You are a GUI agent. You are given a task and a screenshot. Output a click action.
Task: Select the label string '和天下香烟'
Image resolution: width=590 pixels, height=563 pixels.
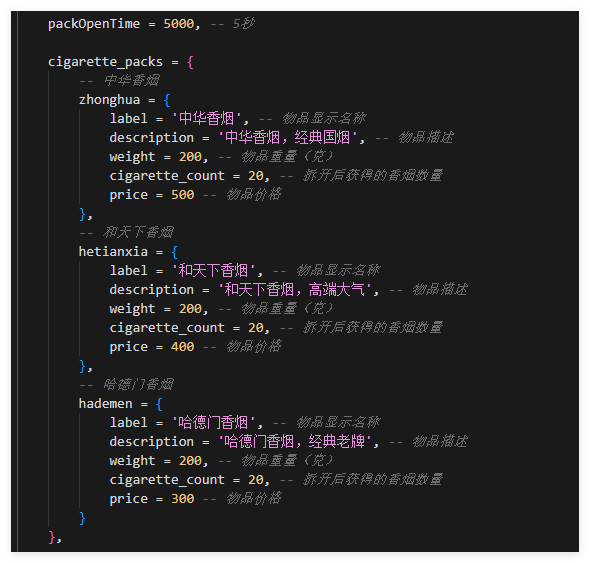(x=213, y=271)
